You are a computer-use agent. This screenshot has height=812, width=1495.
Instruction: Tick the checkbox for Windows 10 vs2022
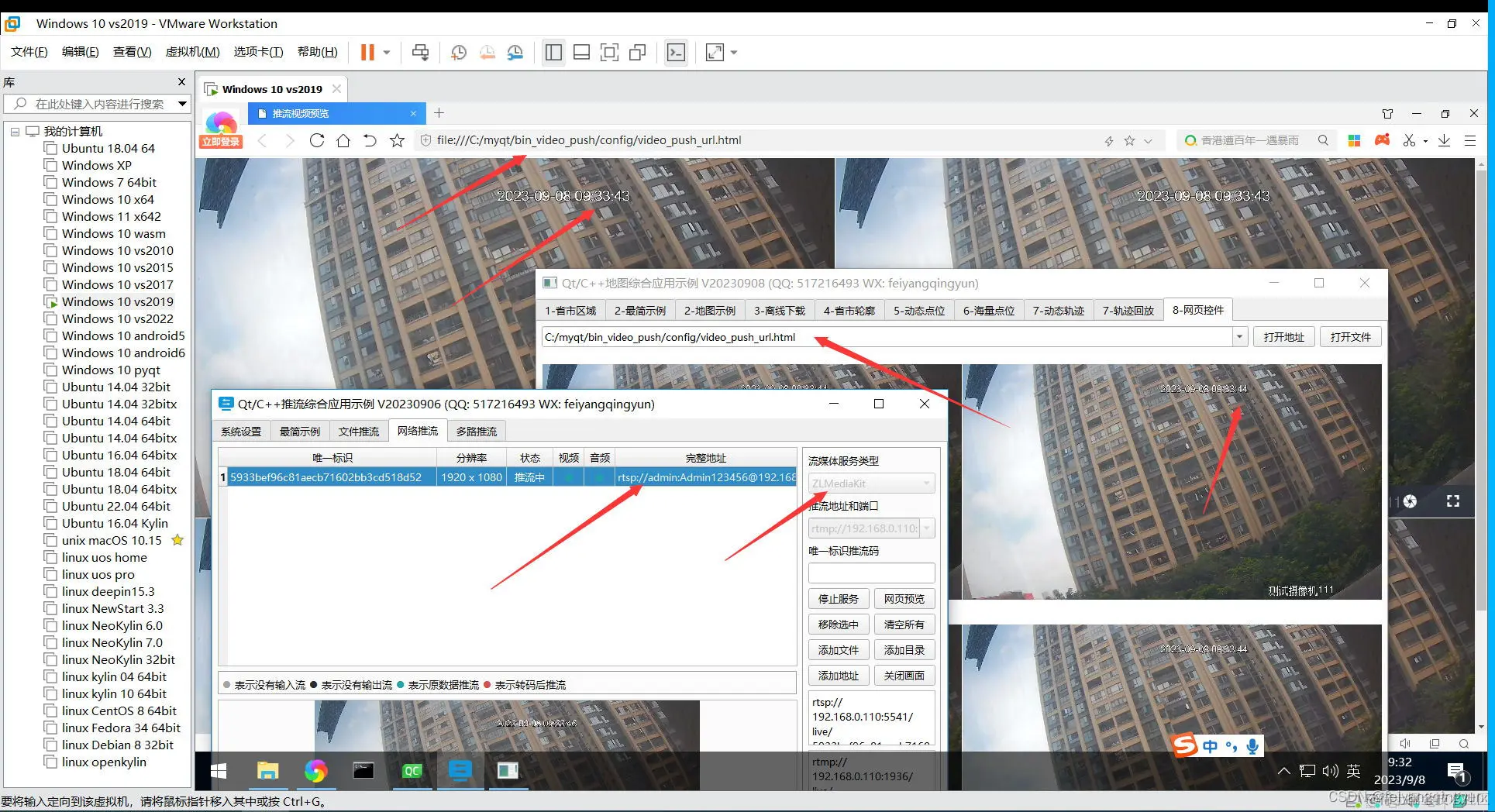coord(50,318)
